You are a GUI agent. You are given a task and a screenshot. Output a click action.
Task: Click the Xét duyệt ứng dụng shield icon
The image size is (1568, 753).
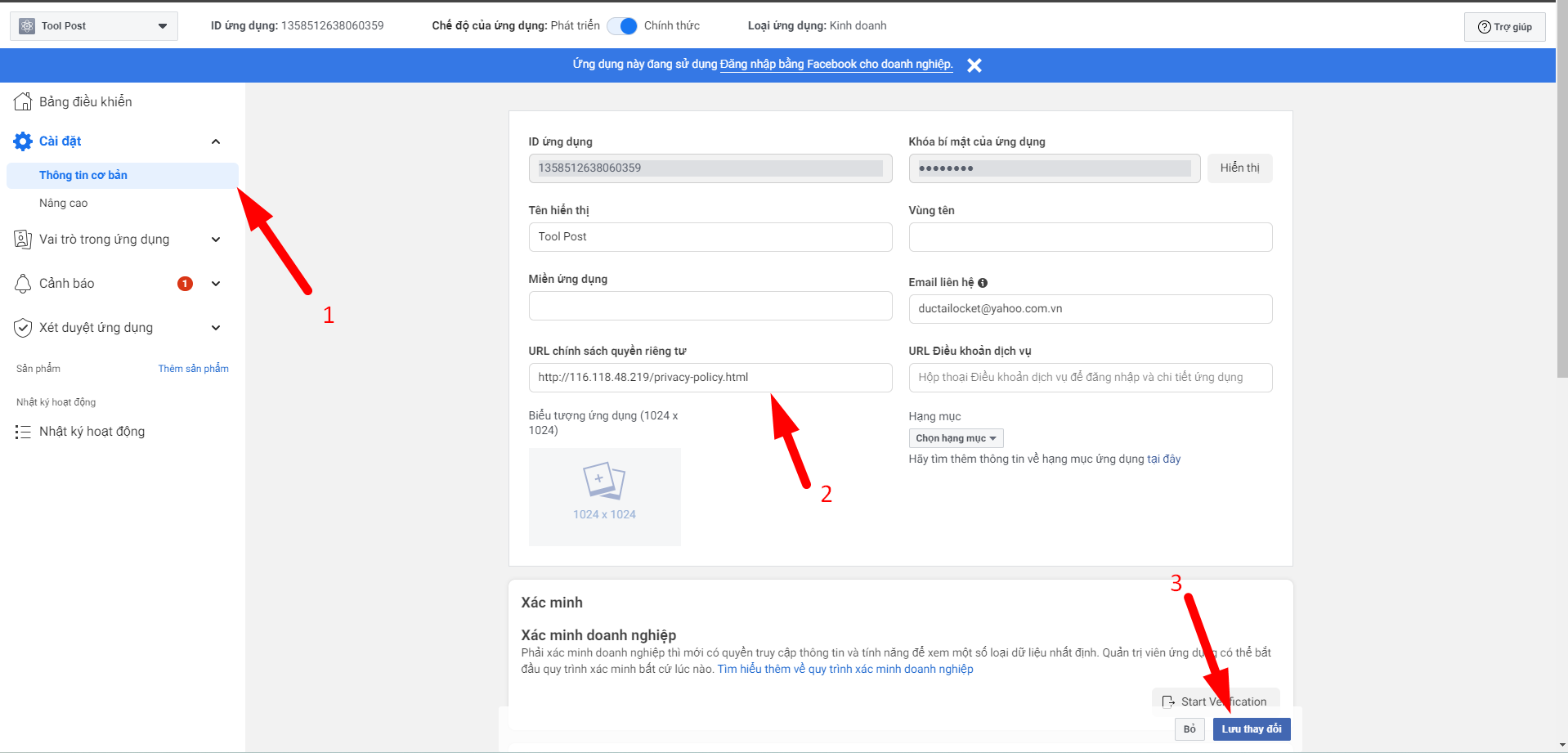[23, 328]
